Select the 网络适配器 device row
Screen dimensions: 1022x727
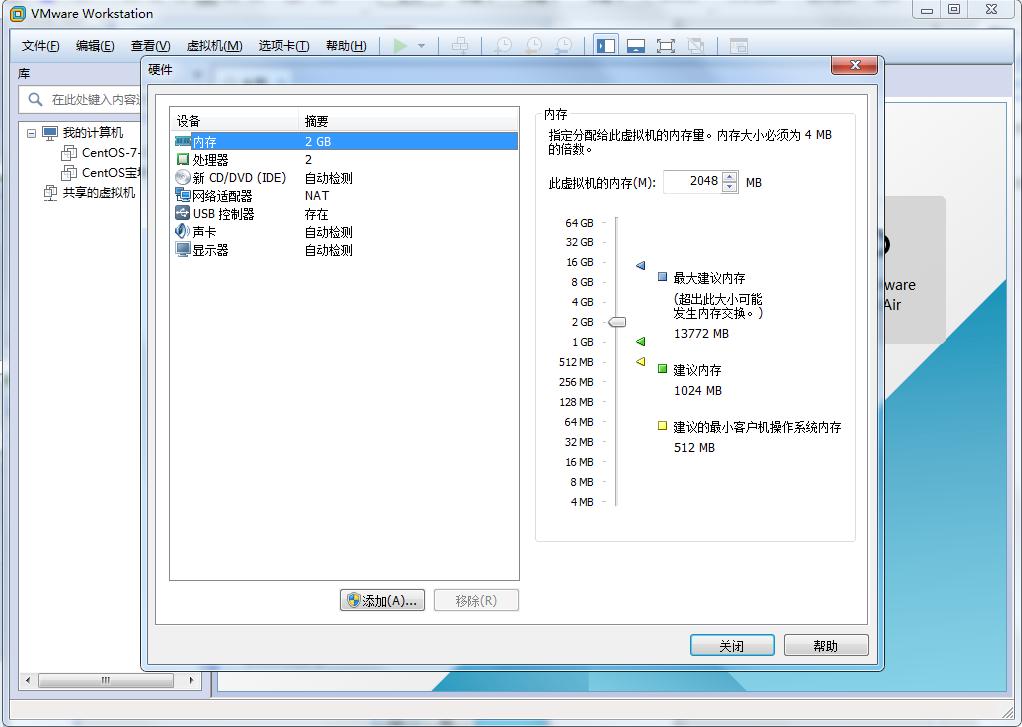tap(345, 196)
